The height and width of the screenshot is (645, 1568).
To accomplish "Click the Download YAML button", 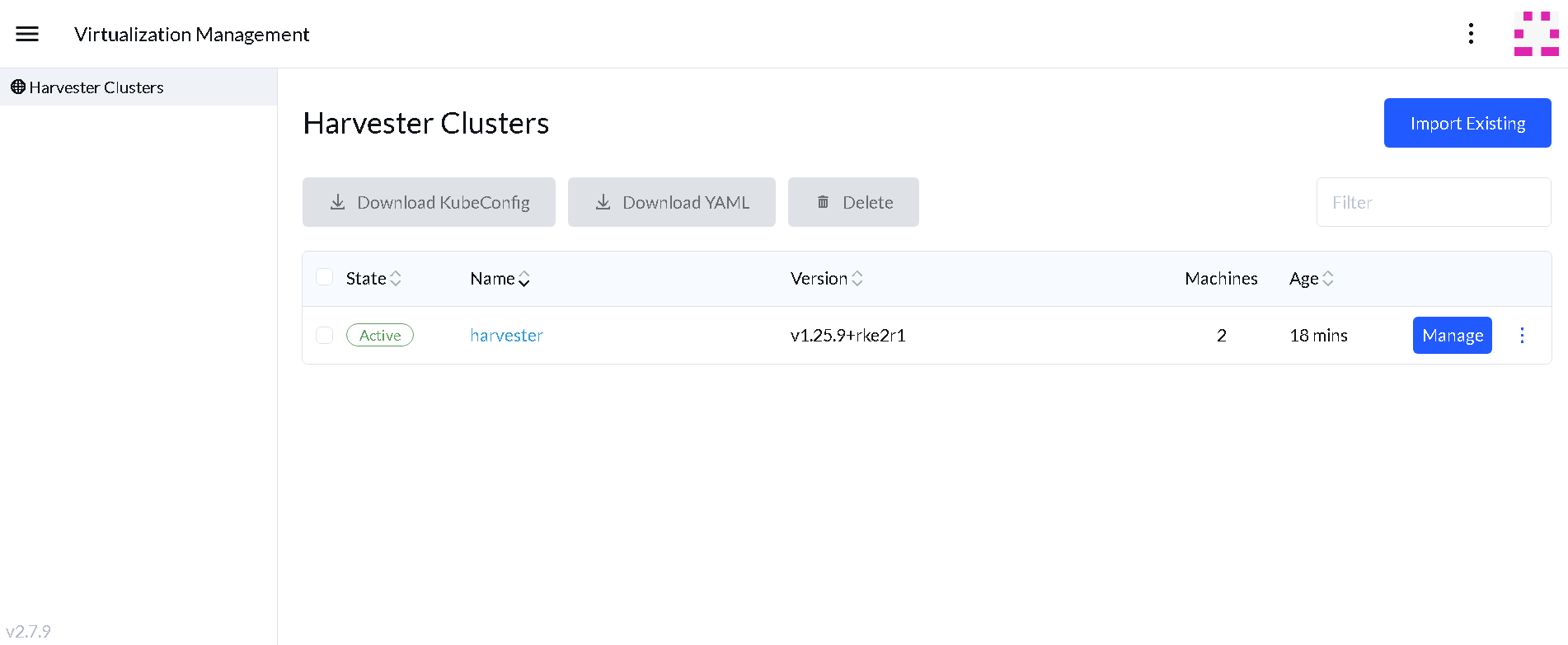I will (x=672, y=202).
